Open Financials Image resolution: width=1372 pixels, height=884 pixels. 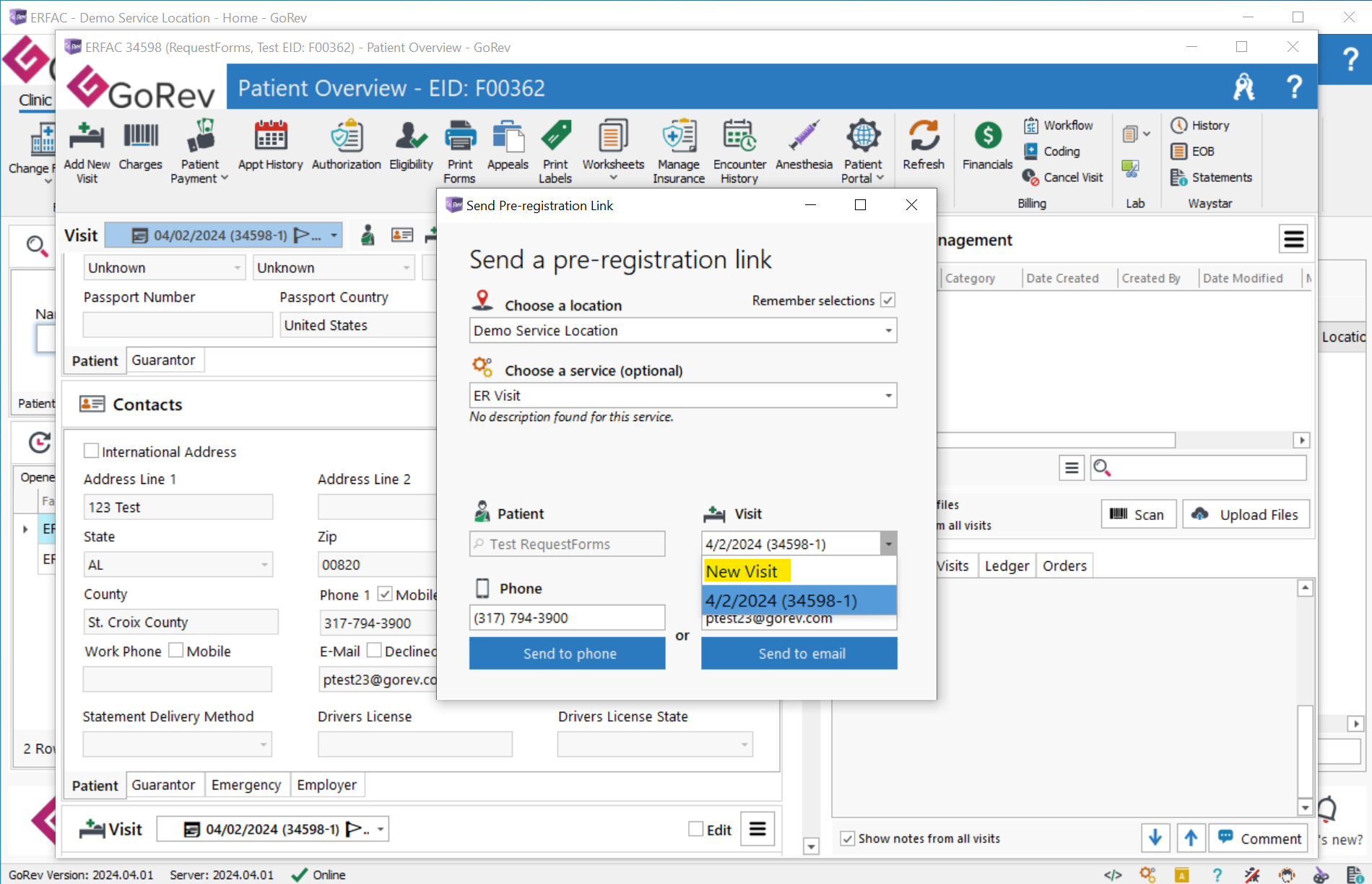coord(987,147)
